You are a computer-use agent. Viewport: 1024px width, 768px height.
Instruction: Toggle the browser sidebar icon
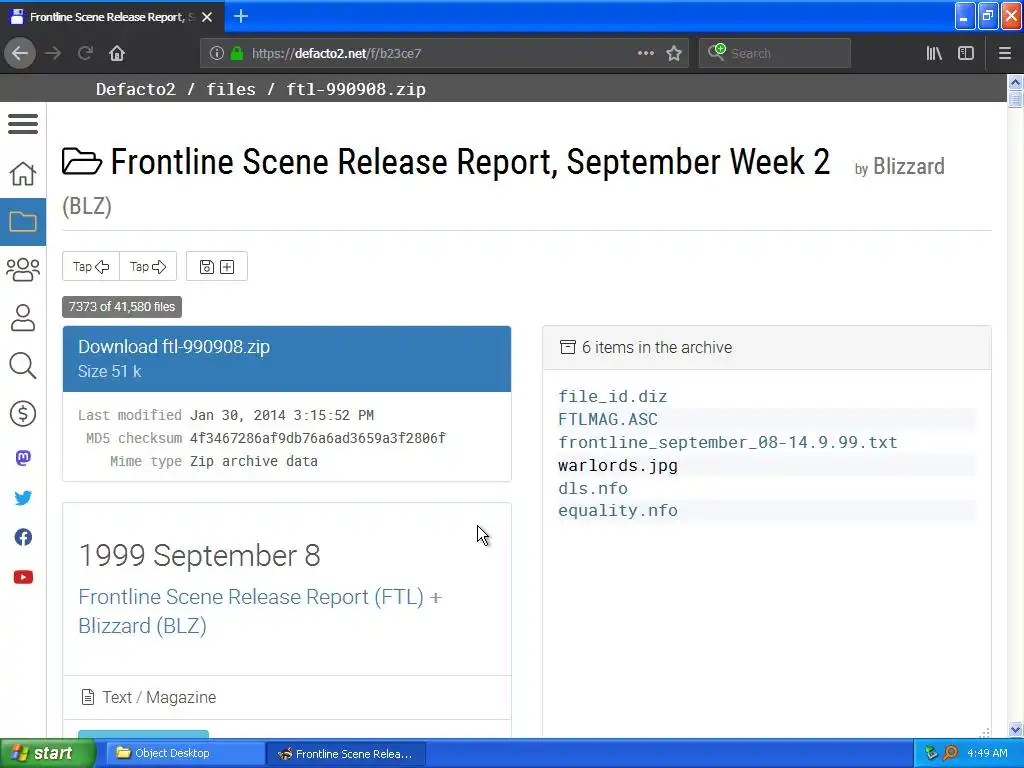click(966, 53)
